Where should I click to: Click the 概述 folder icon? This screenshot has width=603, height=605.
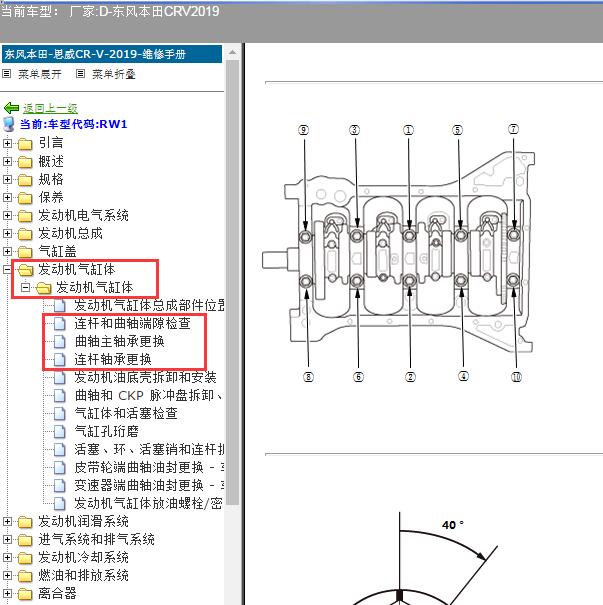coord(25,162)
